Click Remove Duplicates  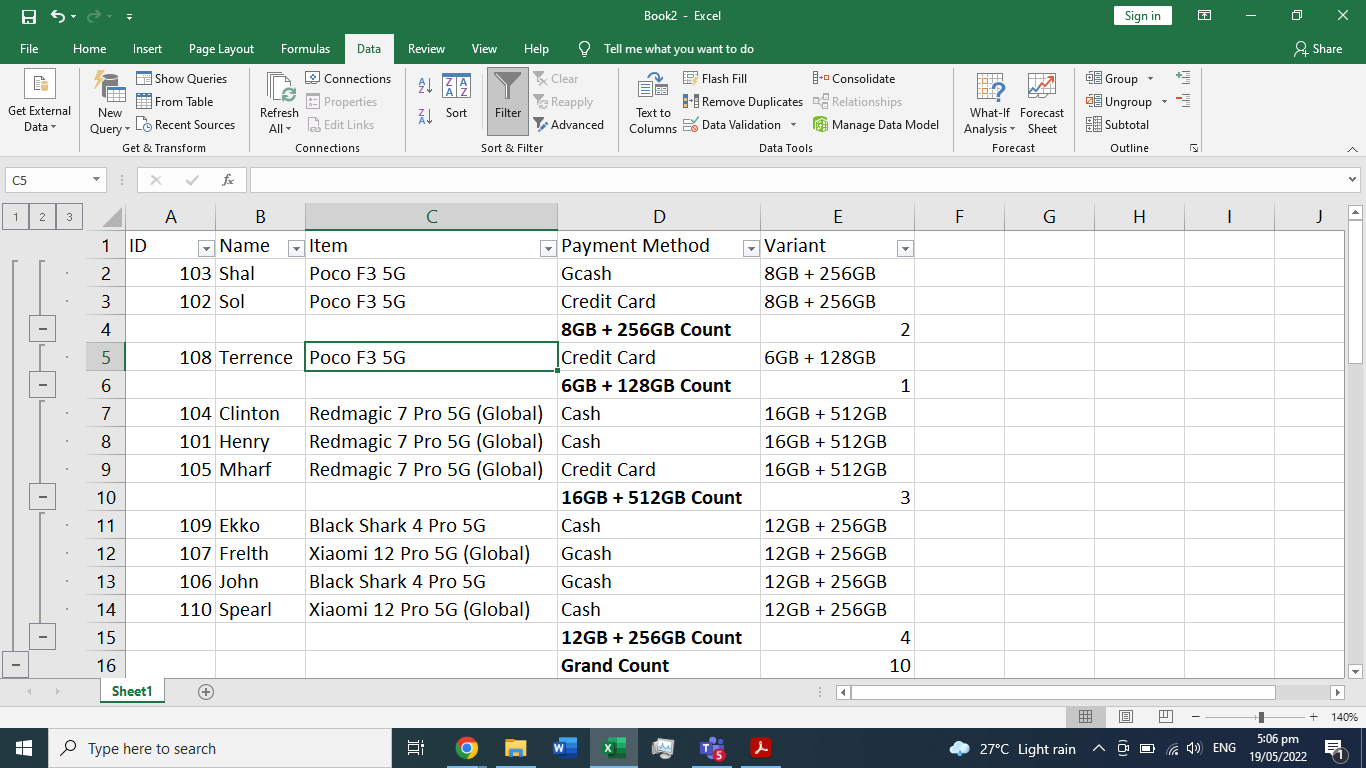[743, 101]
